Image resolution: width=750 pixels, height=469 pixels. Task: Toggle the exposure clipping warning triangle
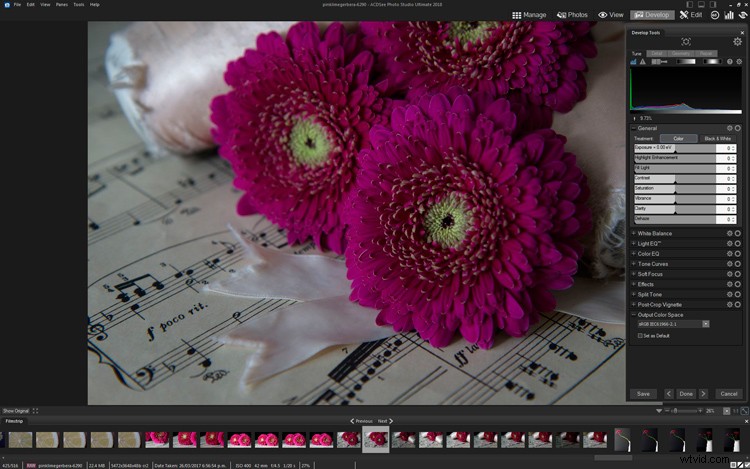643,62
